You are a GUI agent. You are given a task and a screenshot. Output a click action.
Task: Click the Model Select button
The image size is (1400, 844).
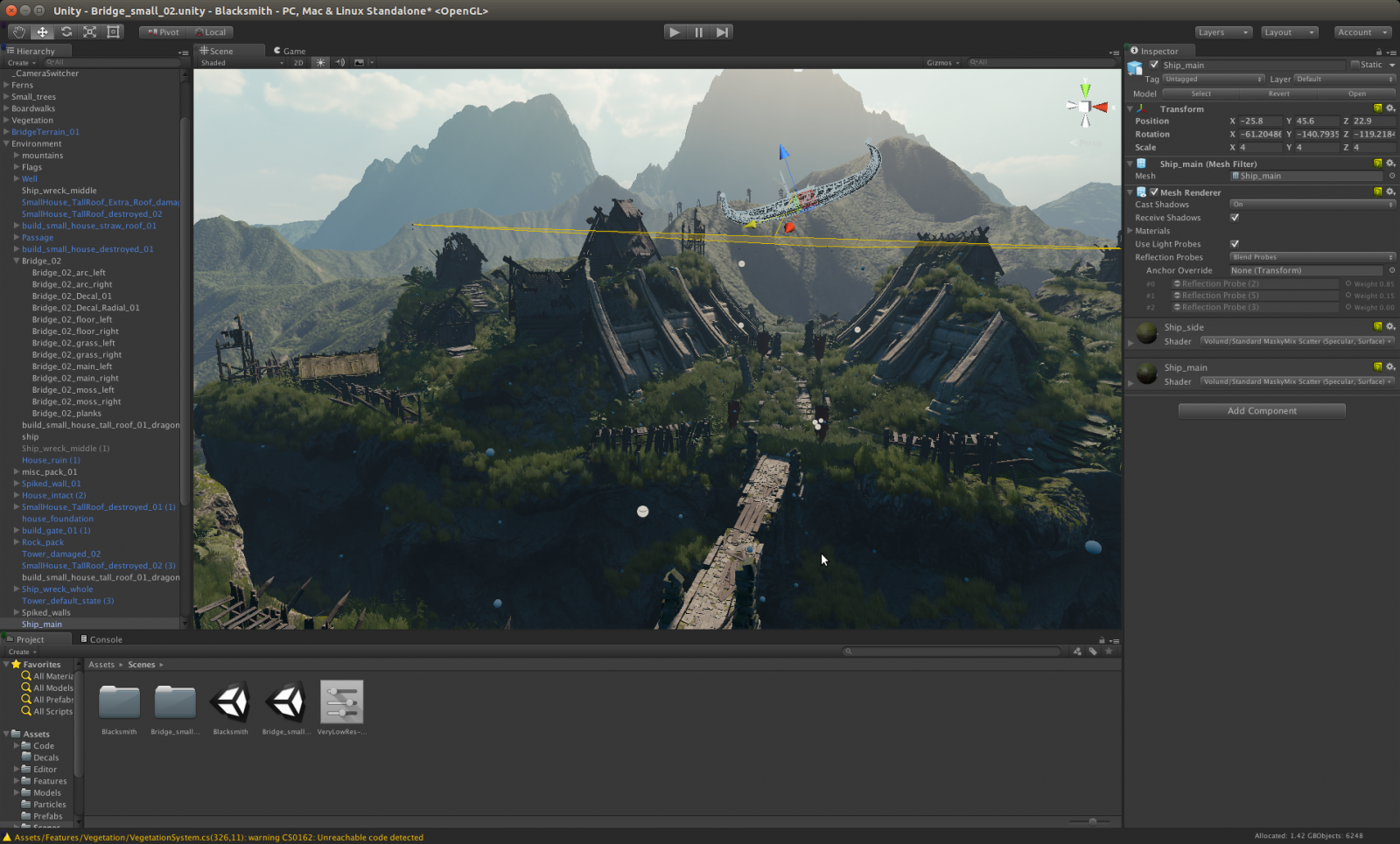(x=1200, y=94)
